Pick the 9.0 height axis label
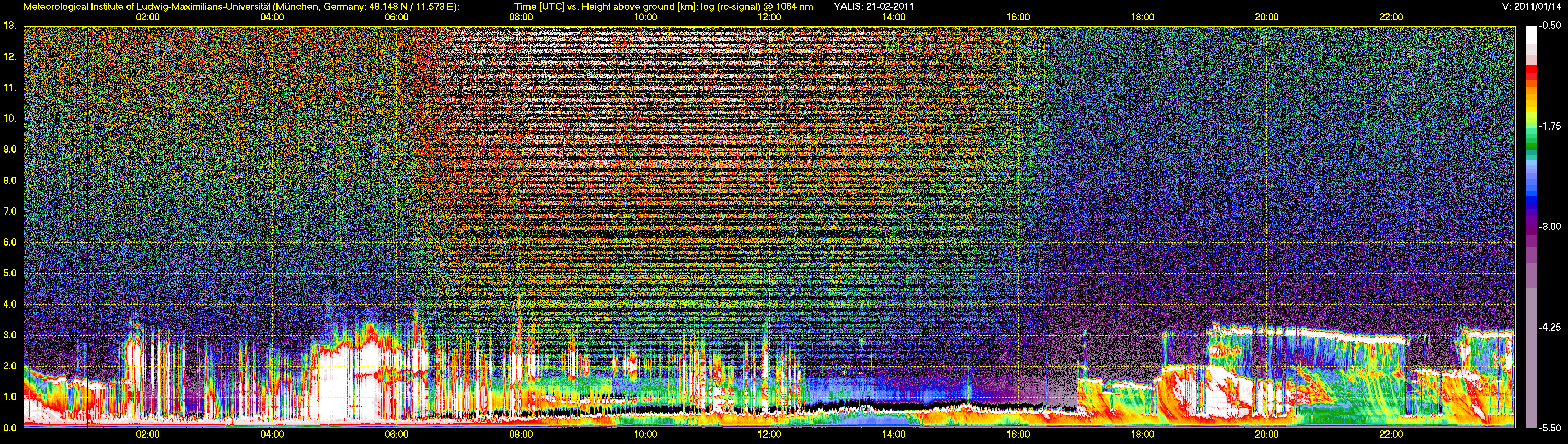Screen dimensions: 1568x444 (10, 149)
